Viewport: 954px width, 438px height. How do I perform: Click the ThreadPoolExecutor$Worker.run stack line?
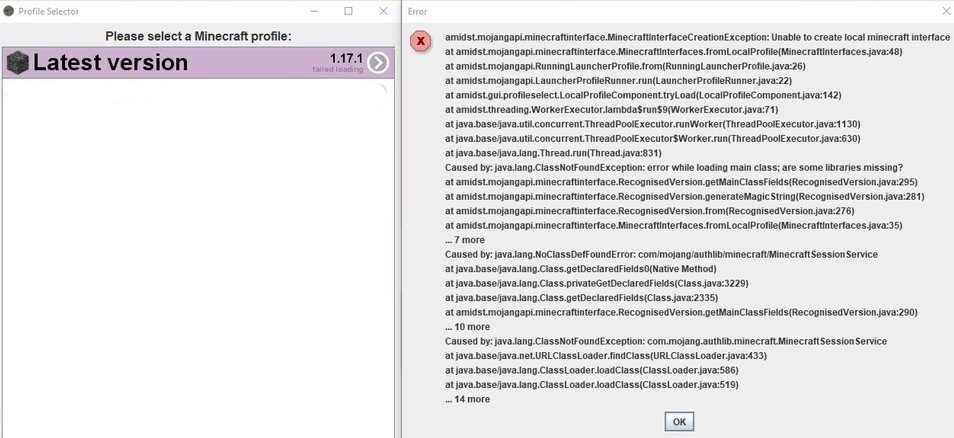click(652, 138)
